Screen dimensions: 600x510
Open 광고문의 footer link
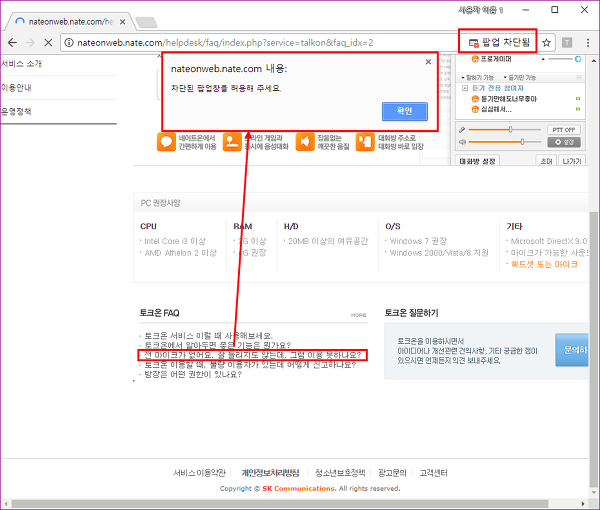(392, 473)
